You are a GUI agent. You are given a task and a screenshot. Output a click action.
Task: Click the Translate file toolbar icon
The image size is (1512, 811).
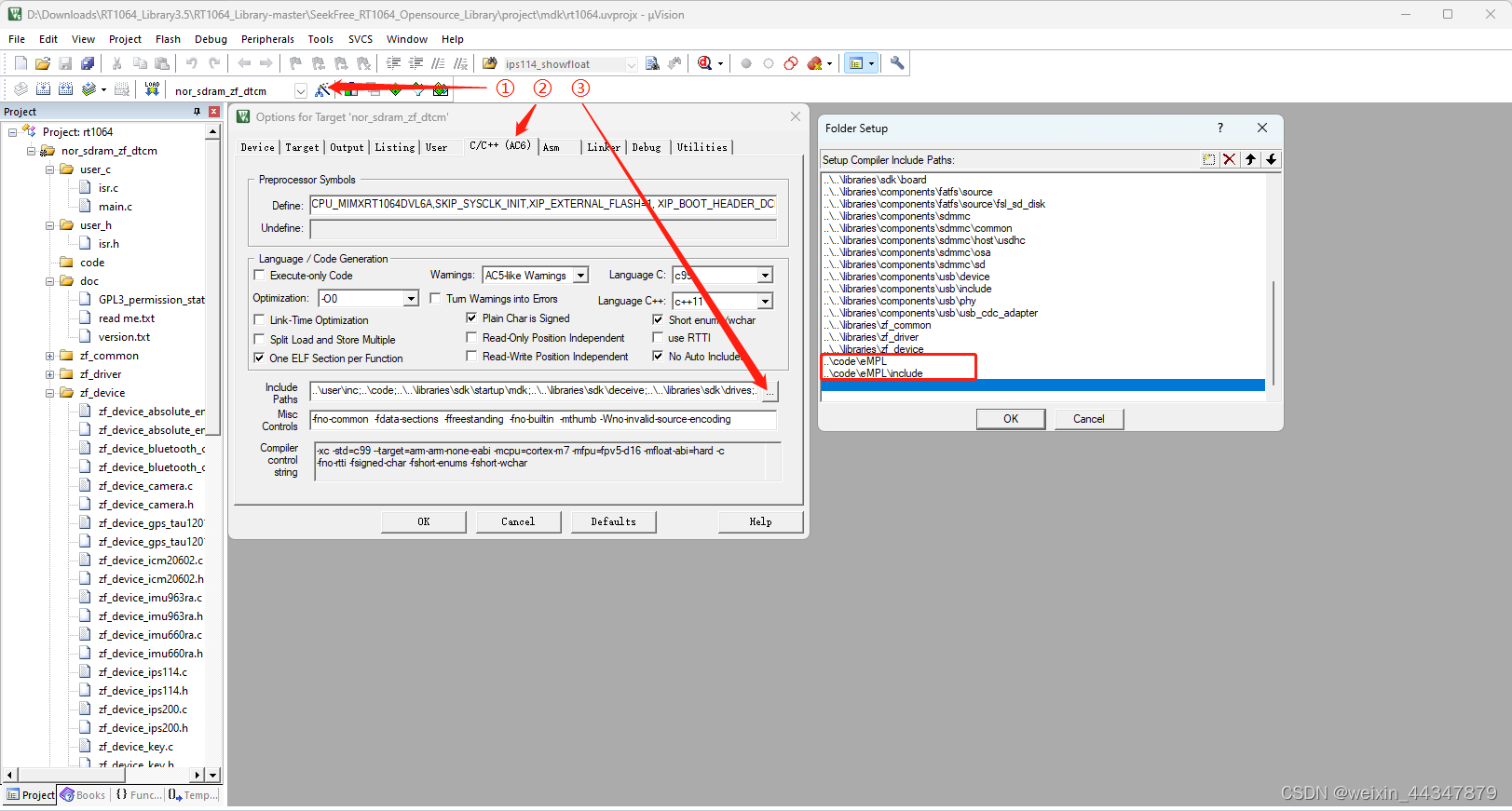[x=20, y=89]
